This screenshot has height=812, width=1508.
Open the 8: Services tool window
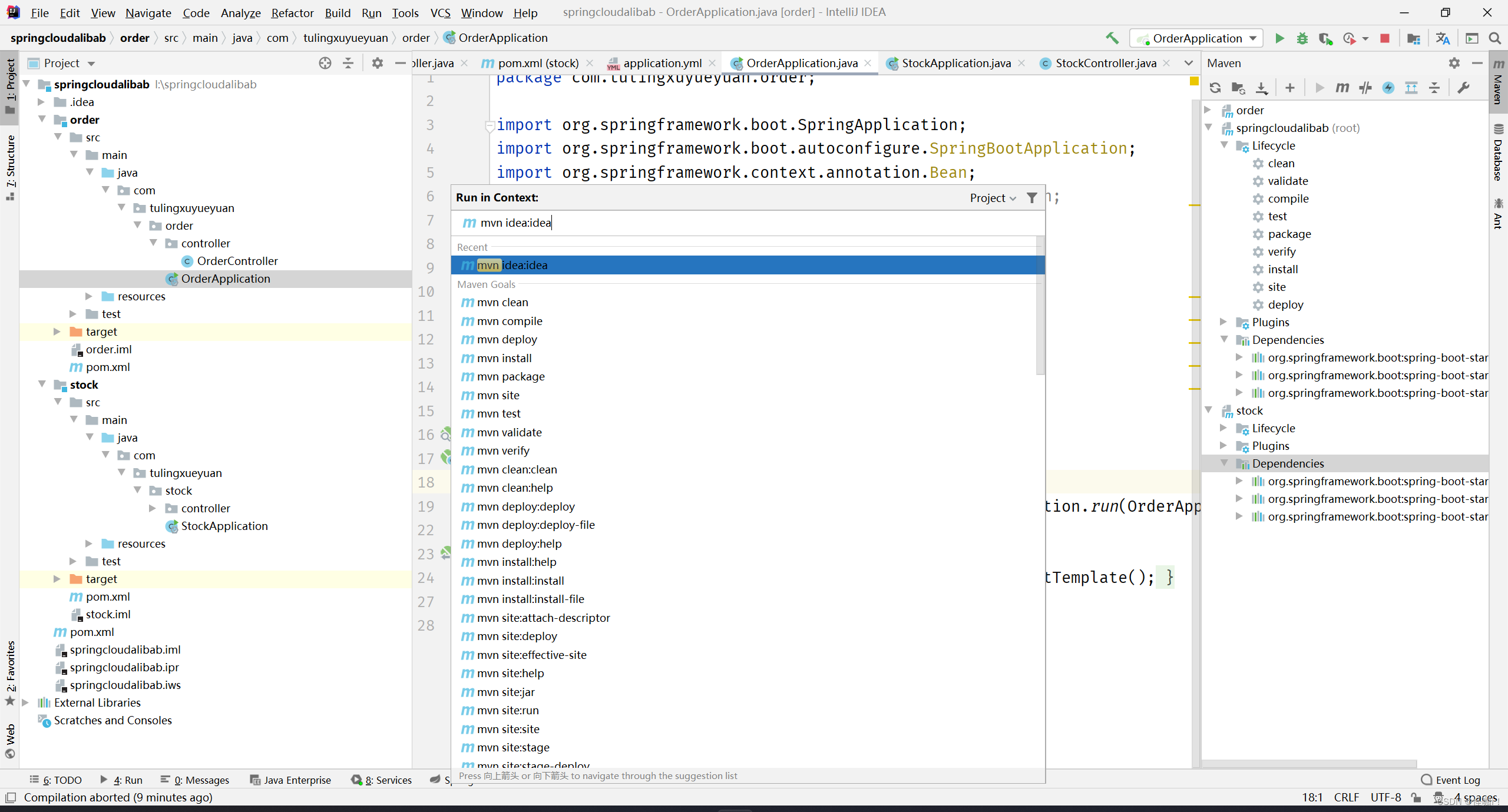point(382,780)
